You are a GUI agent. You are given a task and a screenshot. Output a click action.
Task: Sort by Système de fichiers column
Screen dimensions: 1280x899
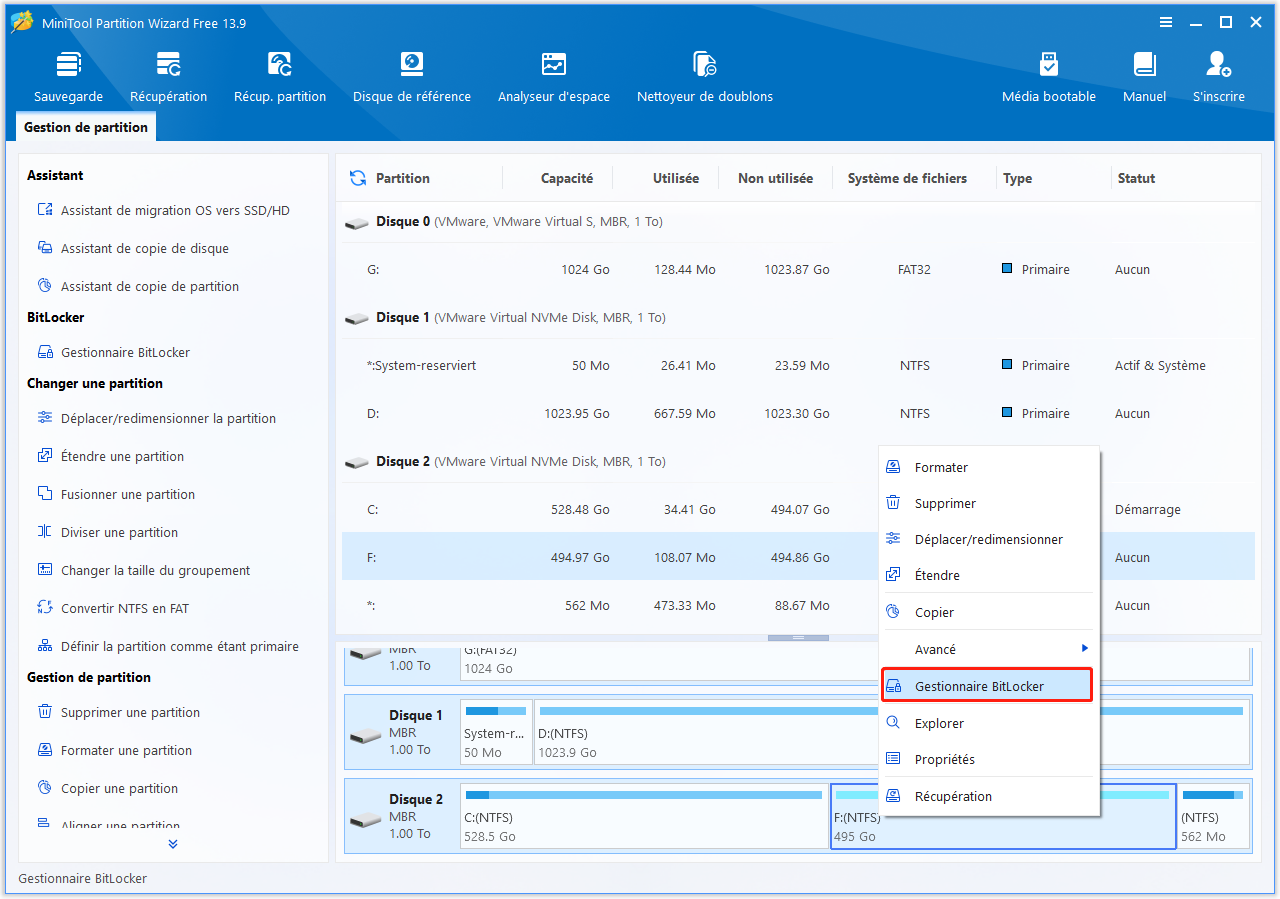click(x=907, y=178)
